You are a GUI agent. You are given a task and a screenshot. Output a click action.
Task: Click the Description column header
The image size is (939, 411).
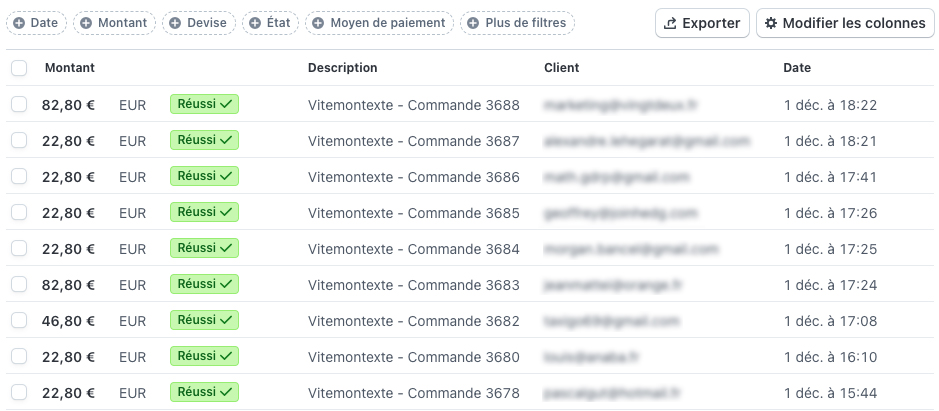pyautogui.click(x=343, y=68)
